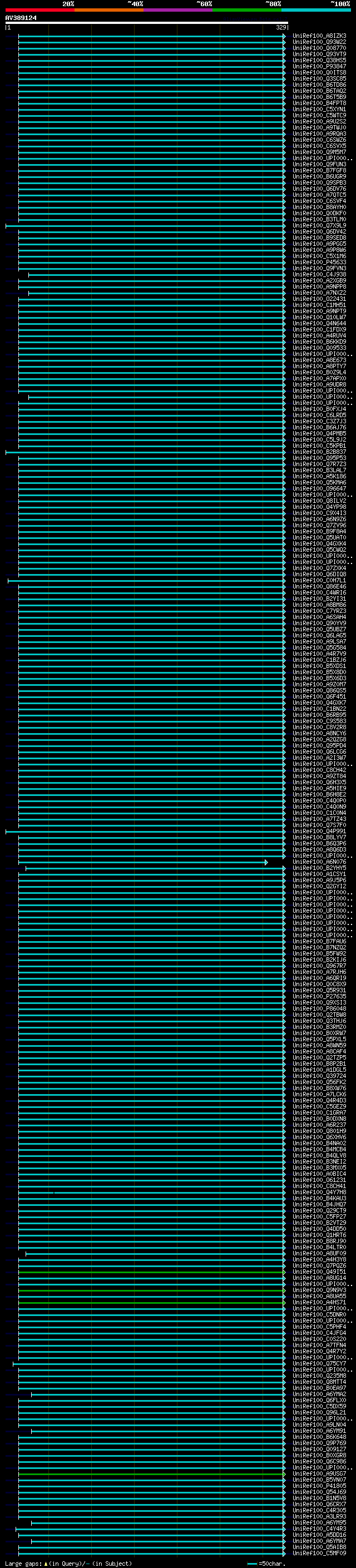
Task: Click the UniRef100_Q0ITS8 entry
Action: point(319,72)
